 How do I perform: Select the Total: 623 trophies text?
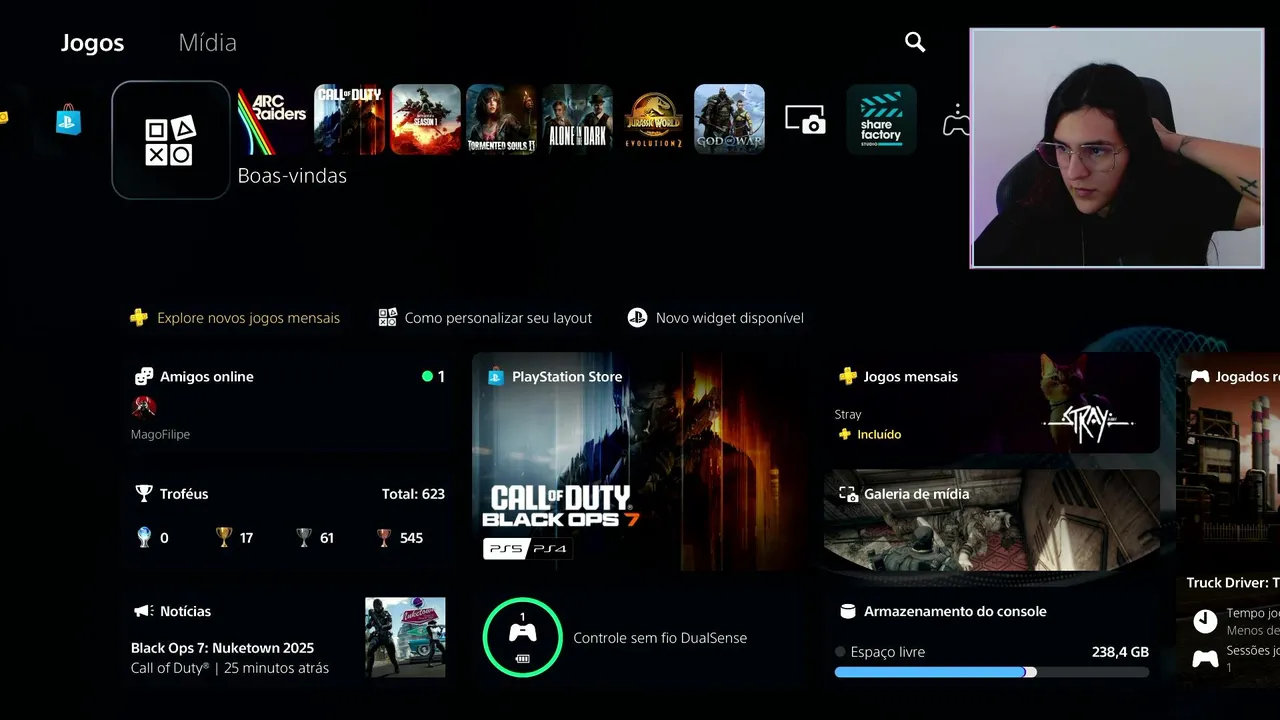(413, 494)
